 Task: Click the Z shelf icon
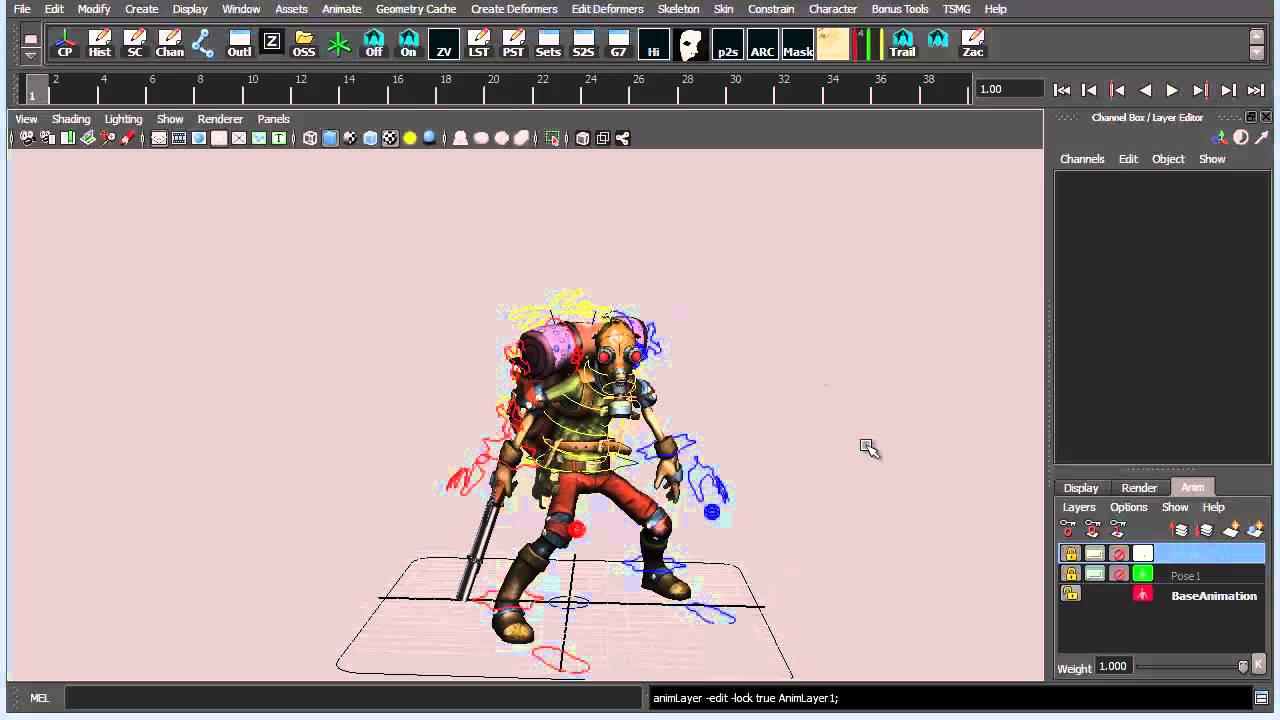(x=272, y=42)
